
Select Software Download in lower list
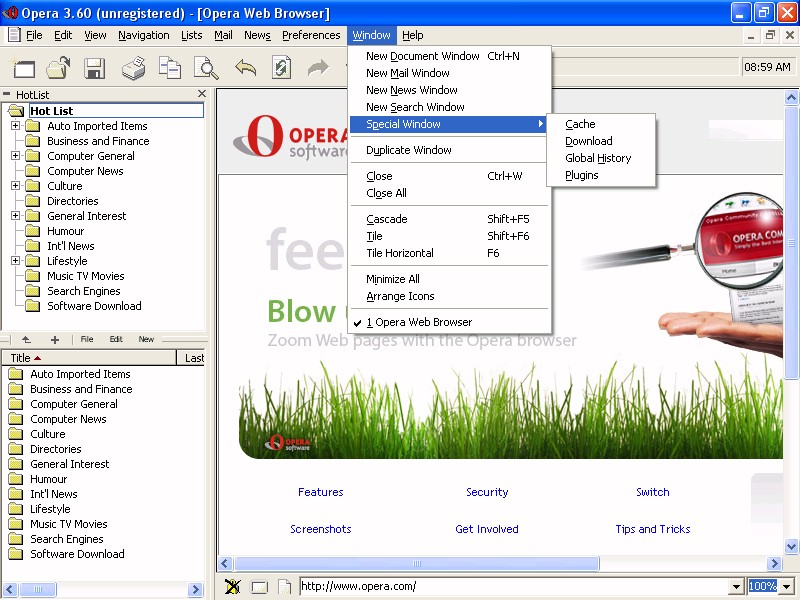click(77, 554)
